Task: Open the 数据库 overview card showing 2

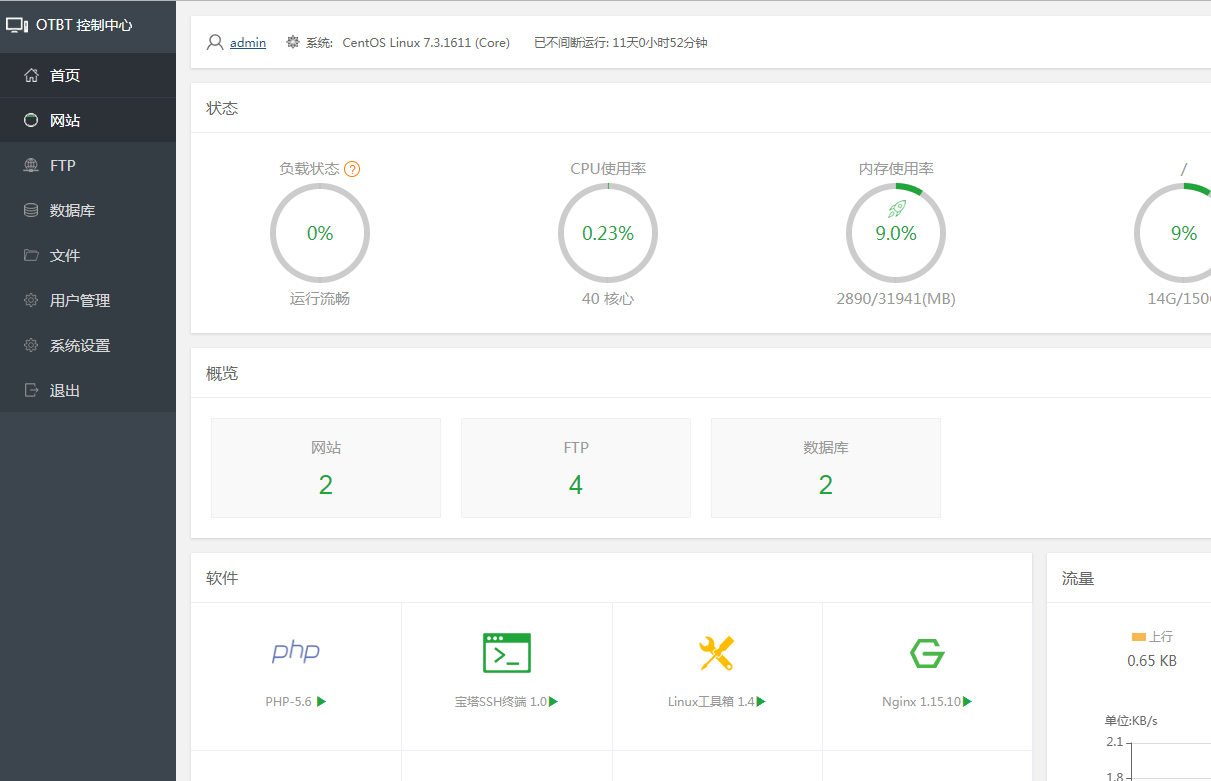Action: coord(826,468)
